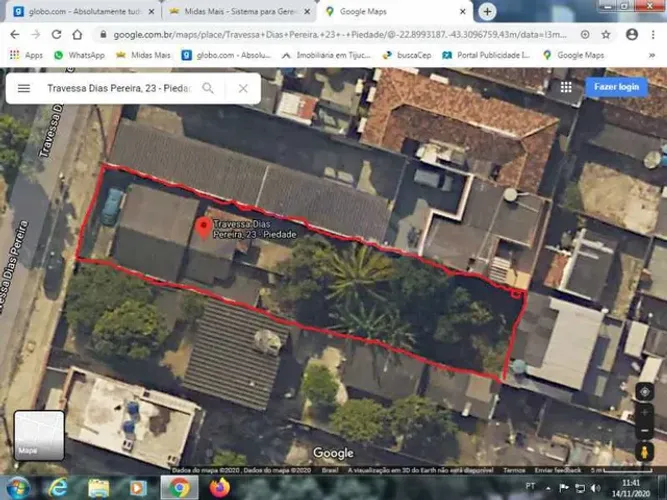Close the Google Maps tab
This screenshot has height=500, width=667.
click(x=463, y=12)
